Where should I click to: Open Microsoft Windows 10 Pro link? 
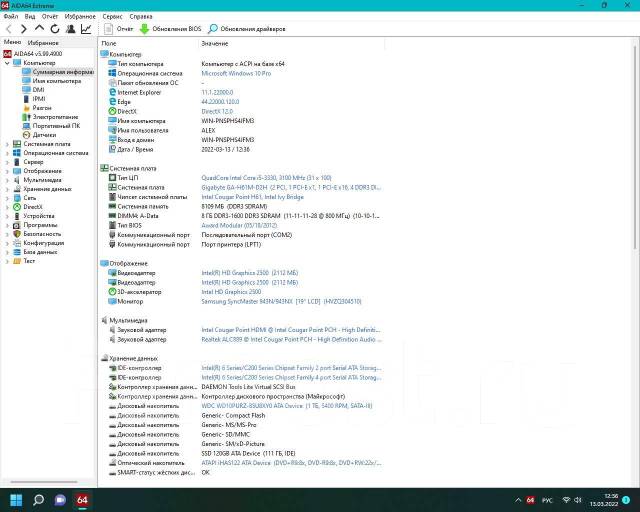point(236,73)
